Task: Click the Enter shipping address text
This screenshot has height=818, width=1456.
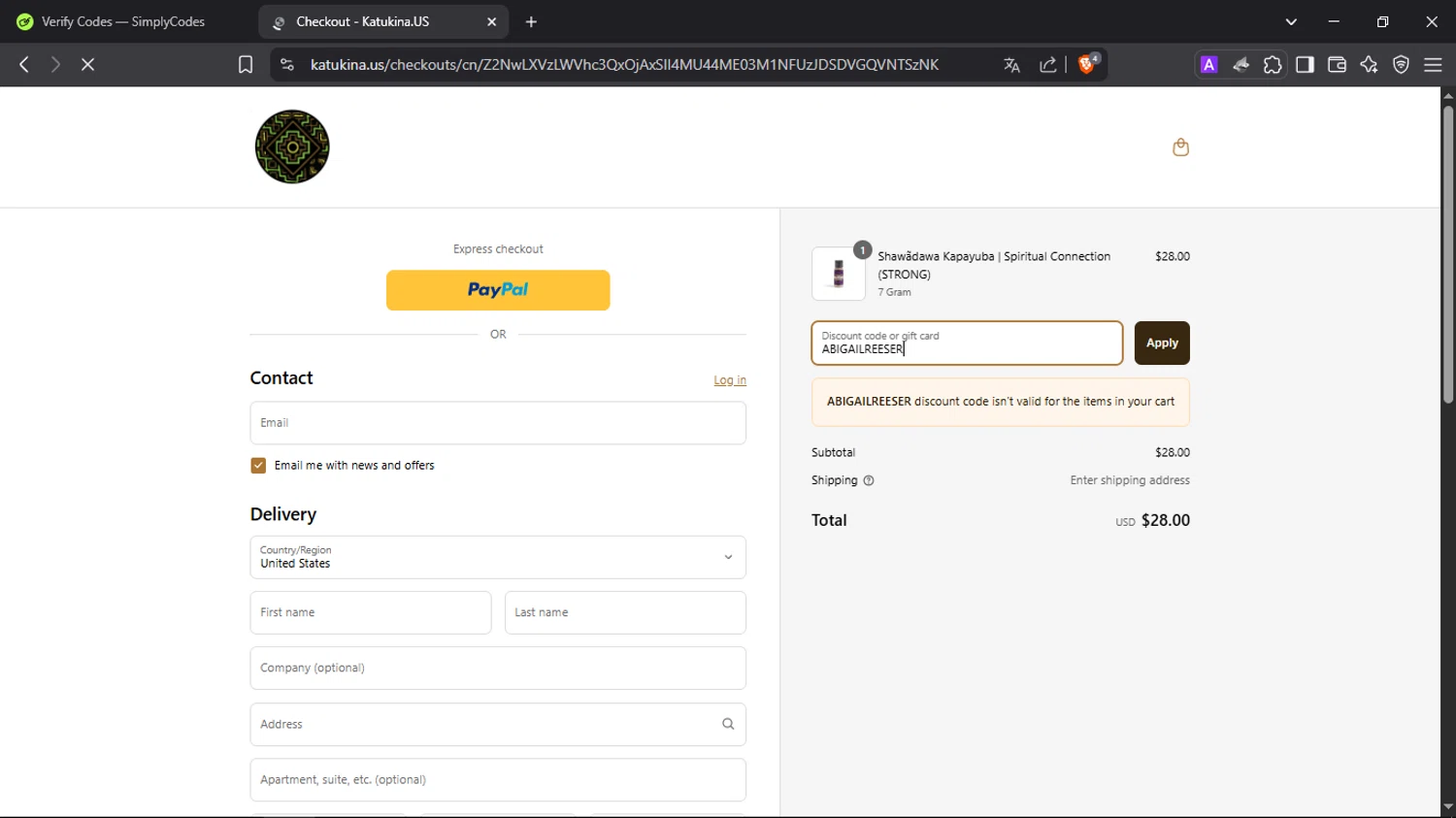Action: pyautogui.click(x=1130, y=480)
